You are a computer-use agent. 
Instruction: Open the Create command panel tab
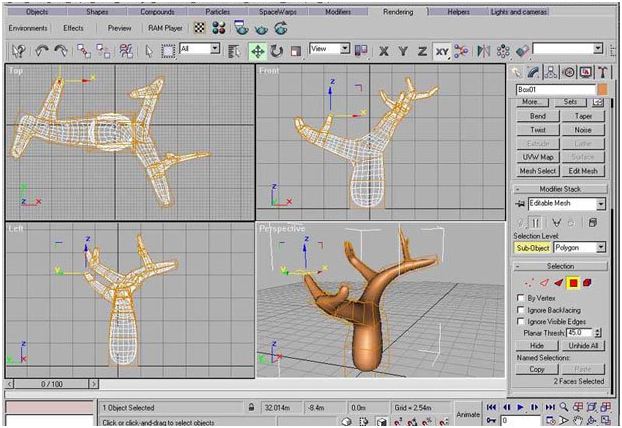[x=516, y=72]
